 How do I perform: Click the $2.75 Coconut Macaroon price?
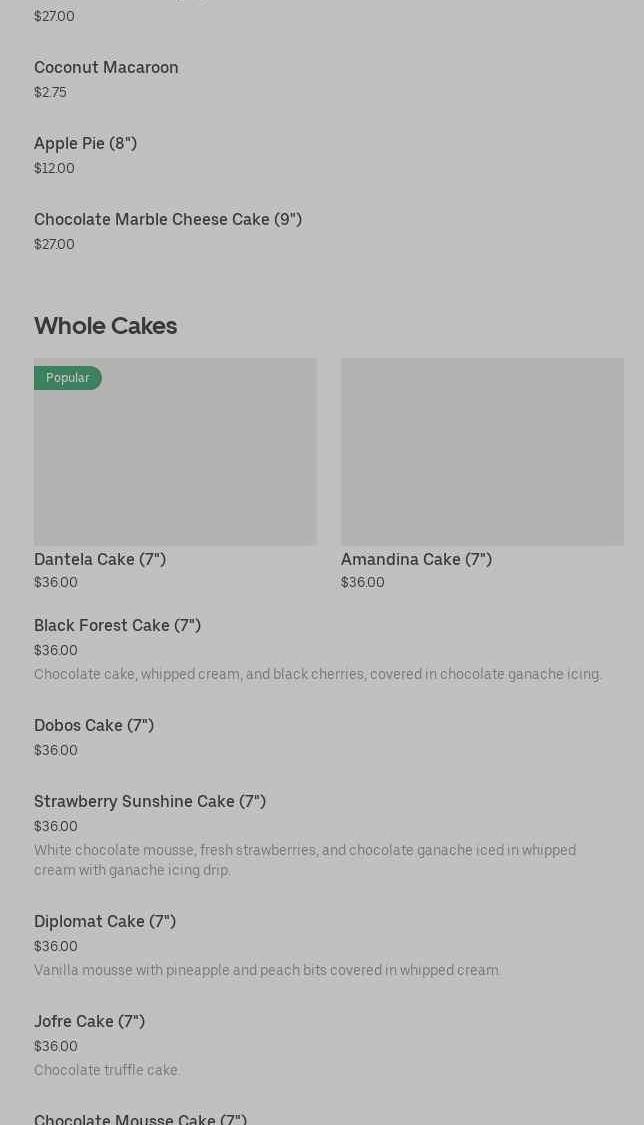50,93
